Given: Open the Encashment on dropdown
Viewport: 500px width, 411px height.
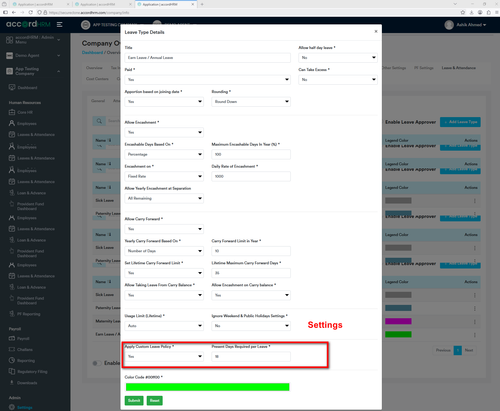Looking at the screenshot, I should coord(164,176).
